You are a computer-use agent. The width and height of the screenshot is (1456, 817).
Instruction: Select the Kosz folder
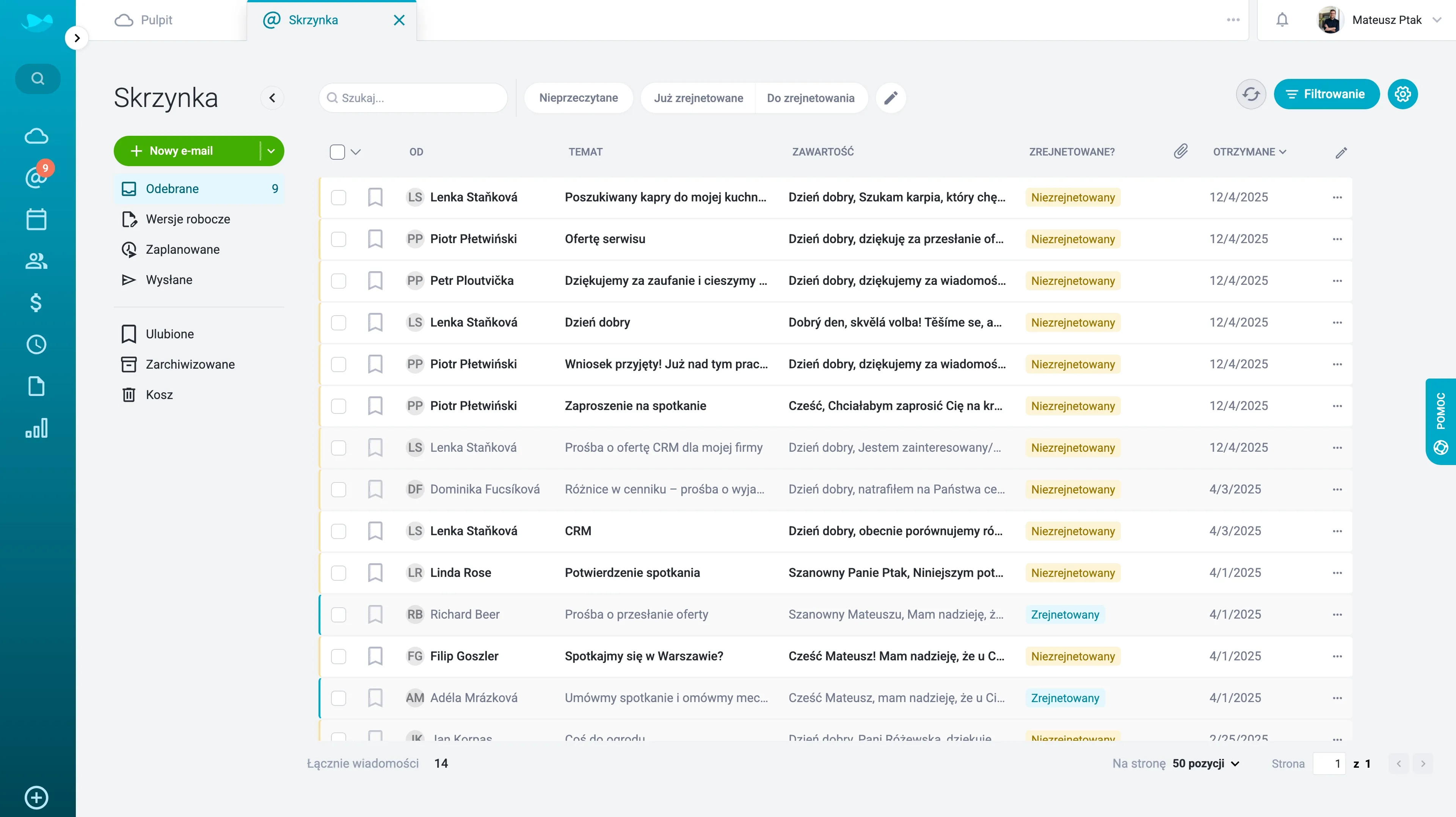159,394
